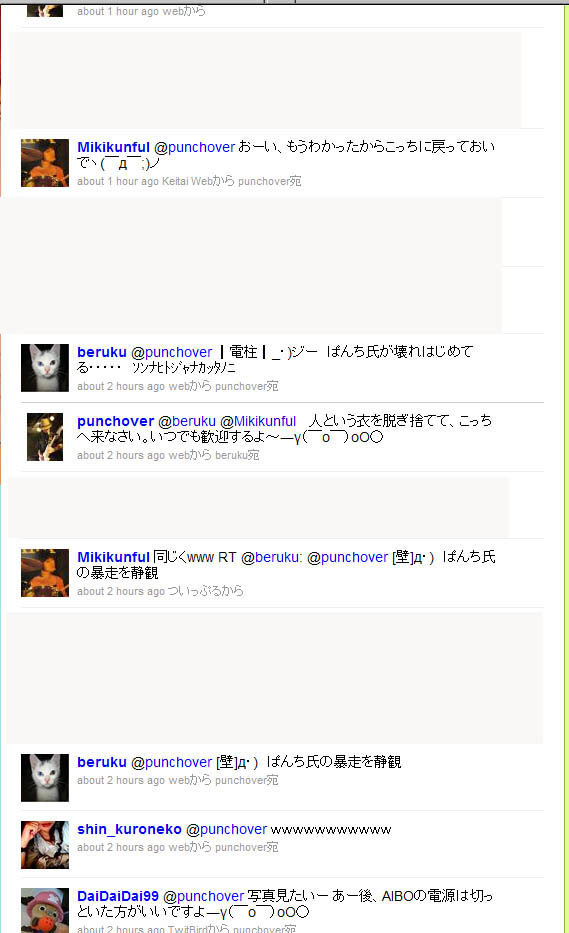Follow the @beruku mention in punchover's tweet
569x933 pixels.
(187, 421)
